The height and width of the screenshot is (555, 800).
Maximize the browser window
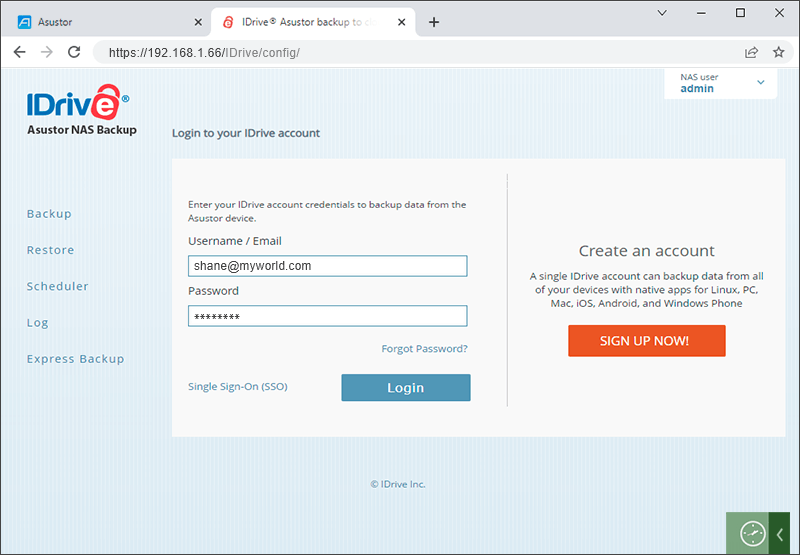point(740,13)
